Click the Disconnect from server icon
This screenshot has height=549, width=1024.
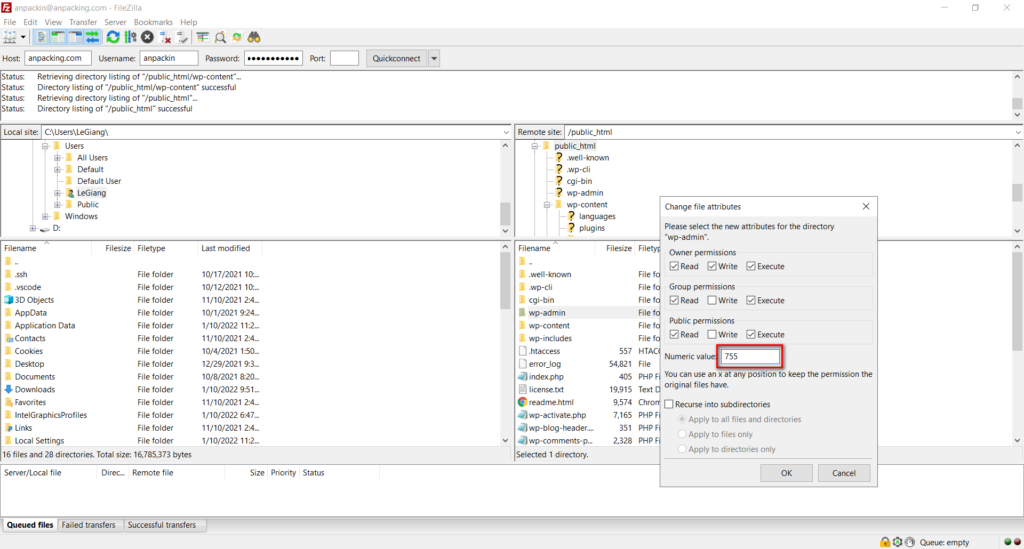165,37
